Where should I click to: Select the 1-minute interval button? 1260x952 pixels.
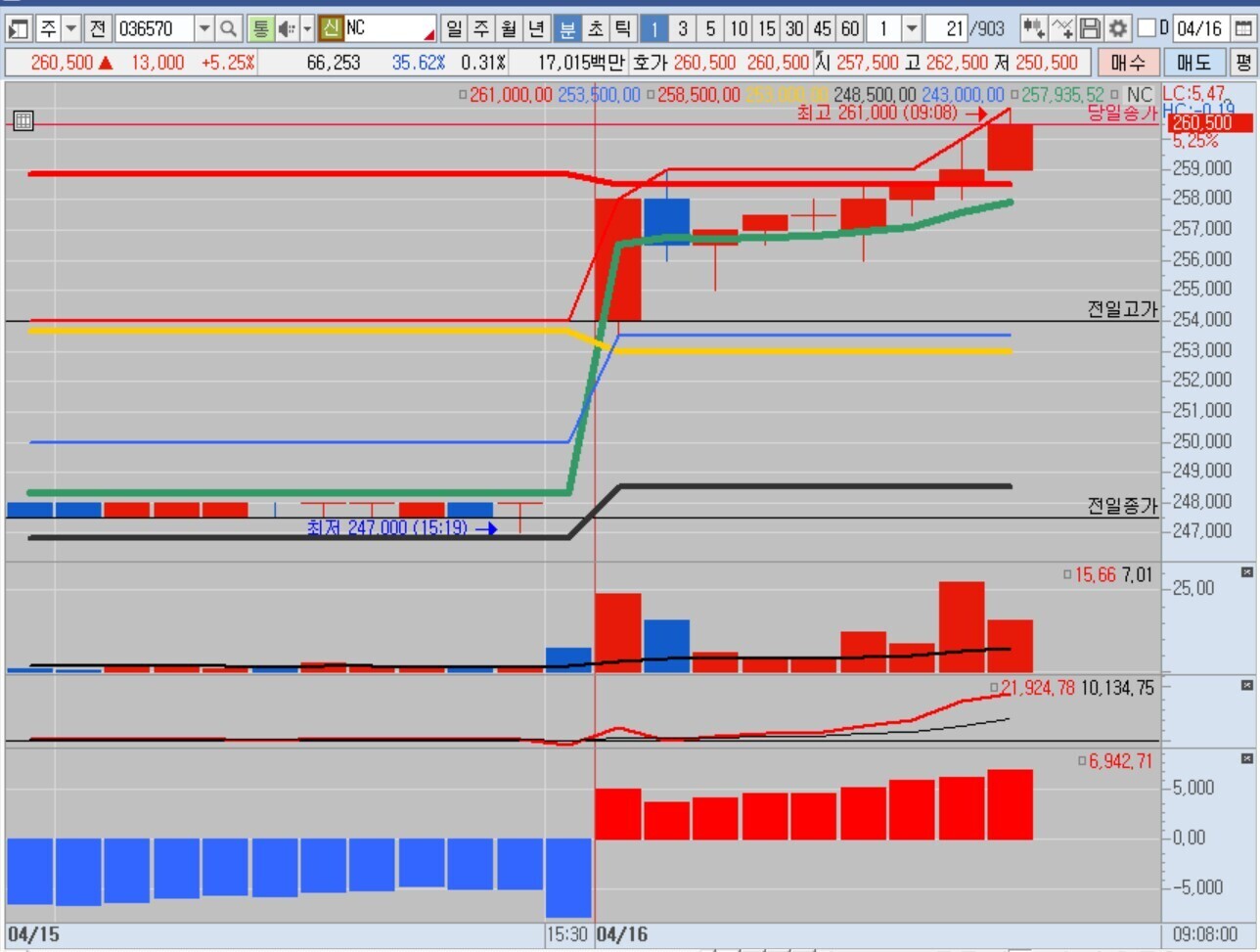pyautogui.click(x=654, y=28)
